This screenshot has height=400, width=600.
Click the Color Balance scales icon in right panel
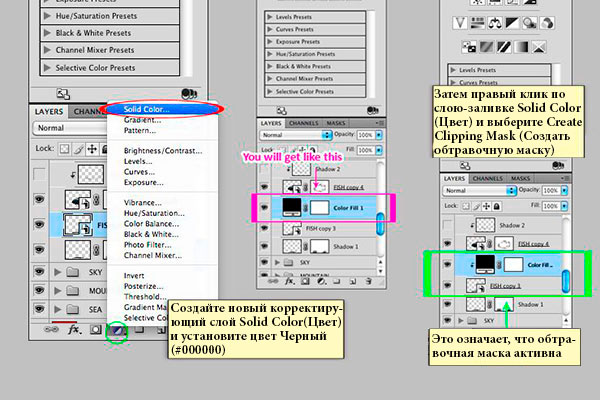coord(495,23)
